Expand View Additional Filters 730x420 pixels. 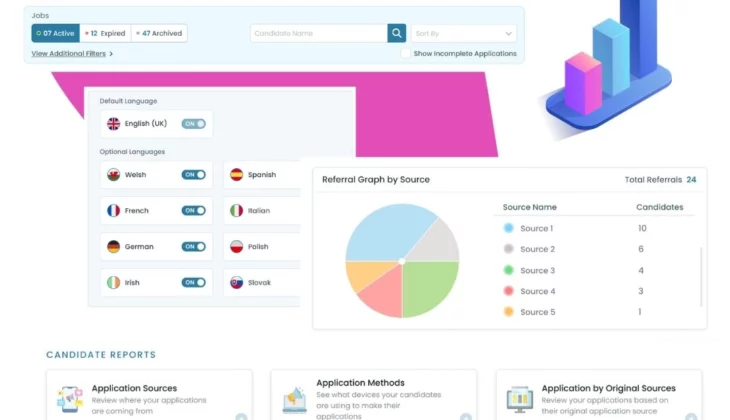click(72, 53)
